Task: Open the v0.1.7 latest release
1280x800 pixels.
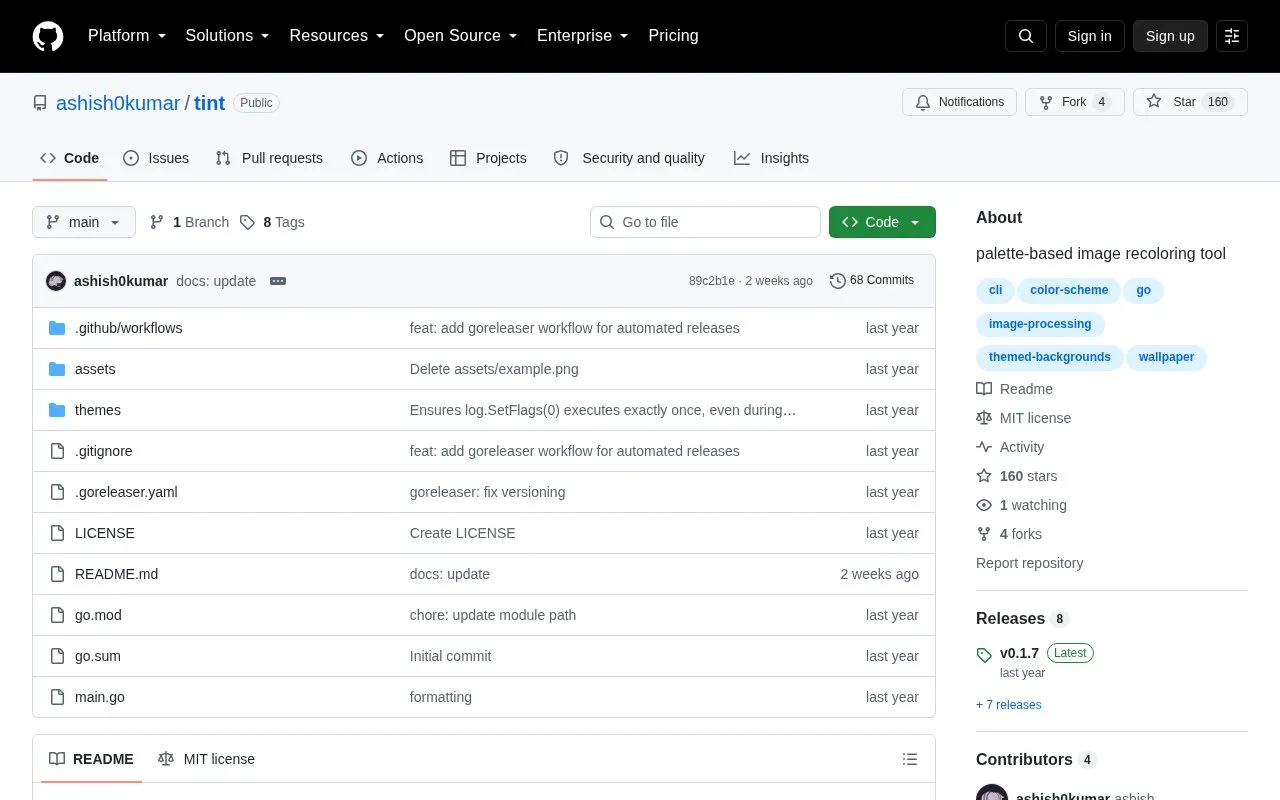Action: pyautogui.click(x=1019, y=653)
